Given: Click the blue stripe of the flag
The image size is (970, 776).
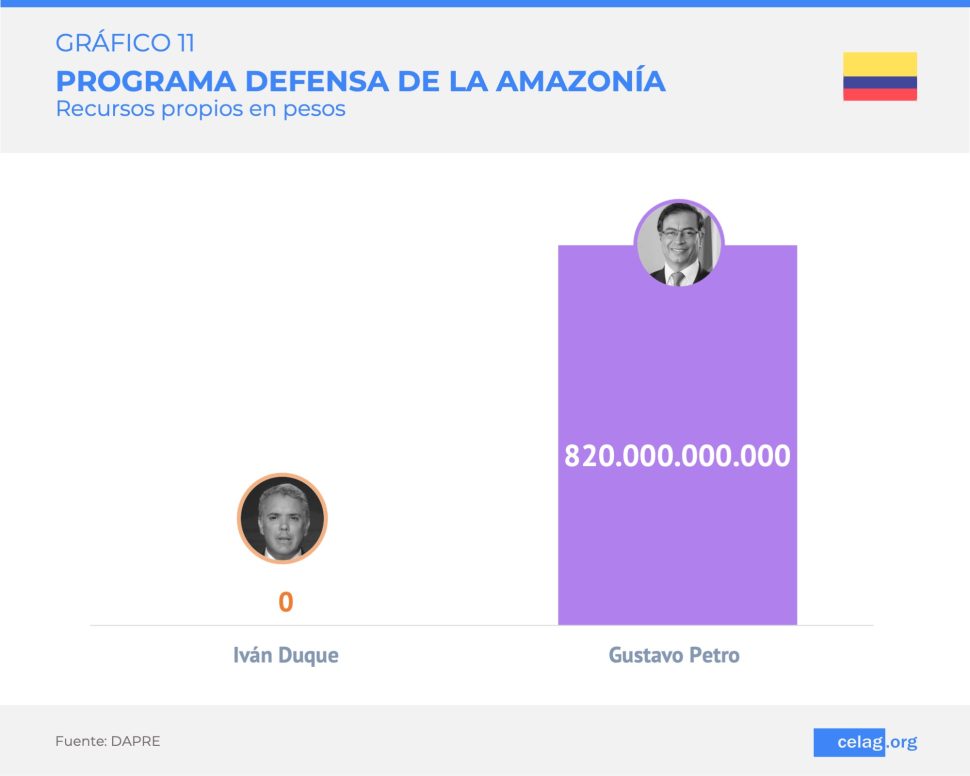Looking at the screenshot, I should coord(880,83).
